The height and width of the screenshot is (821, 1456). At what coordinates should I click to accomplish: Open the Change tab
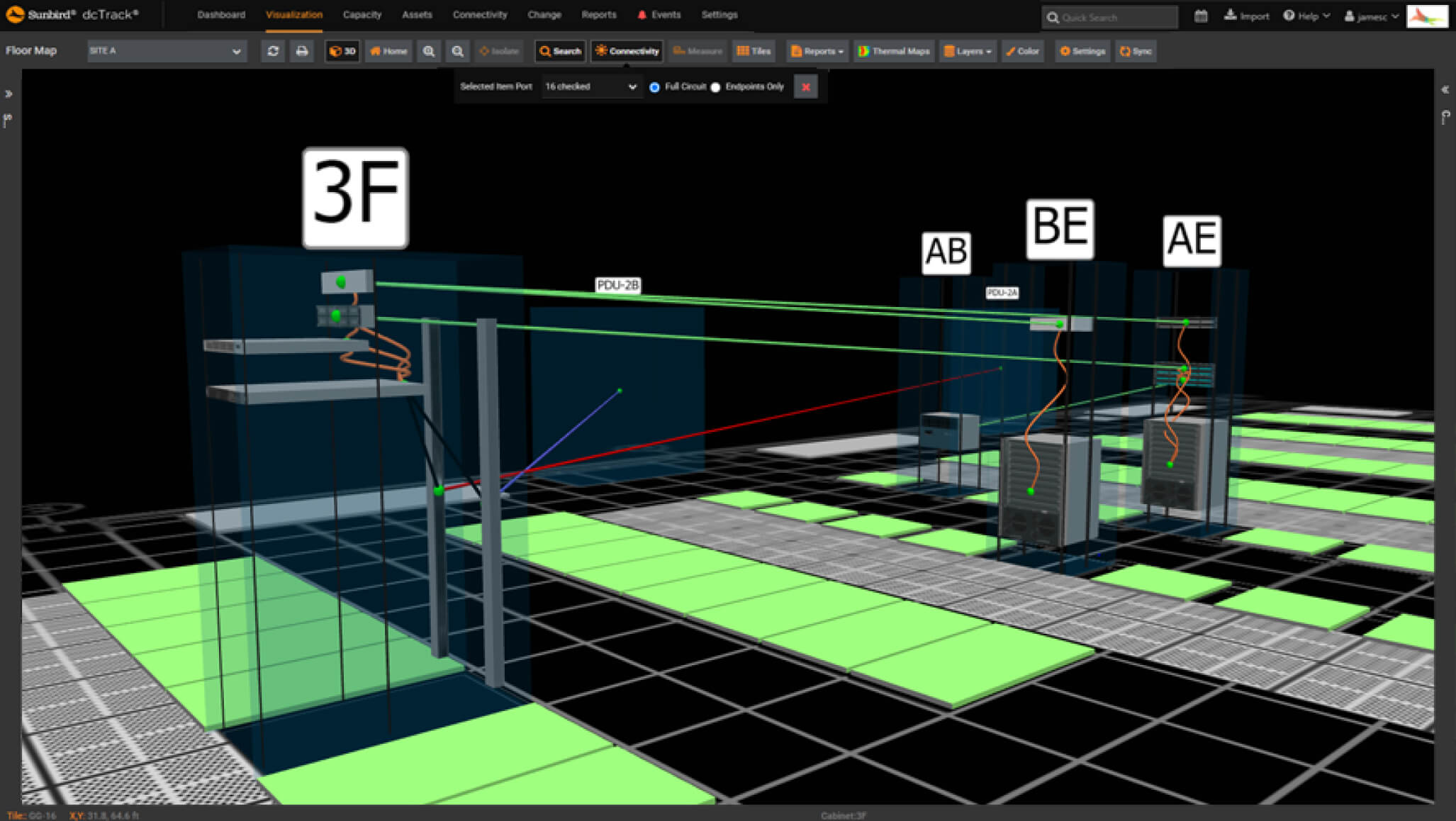544,15
